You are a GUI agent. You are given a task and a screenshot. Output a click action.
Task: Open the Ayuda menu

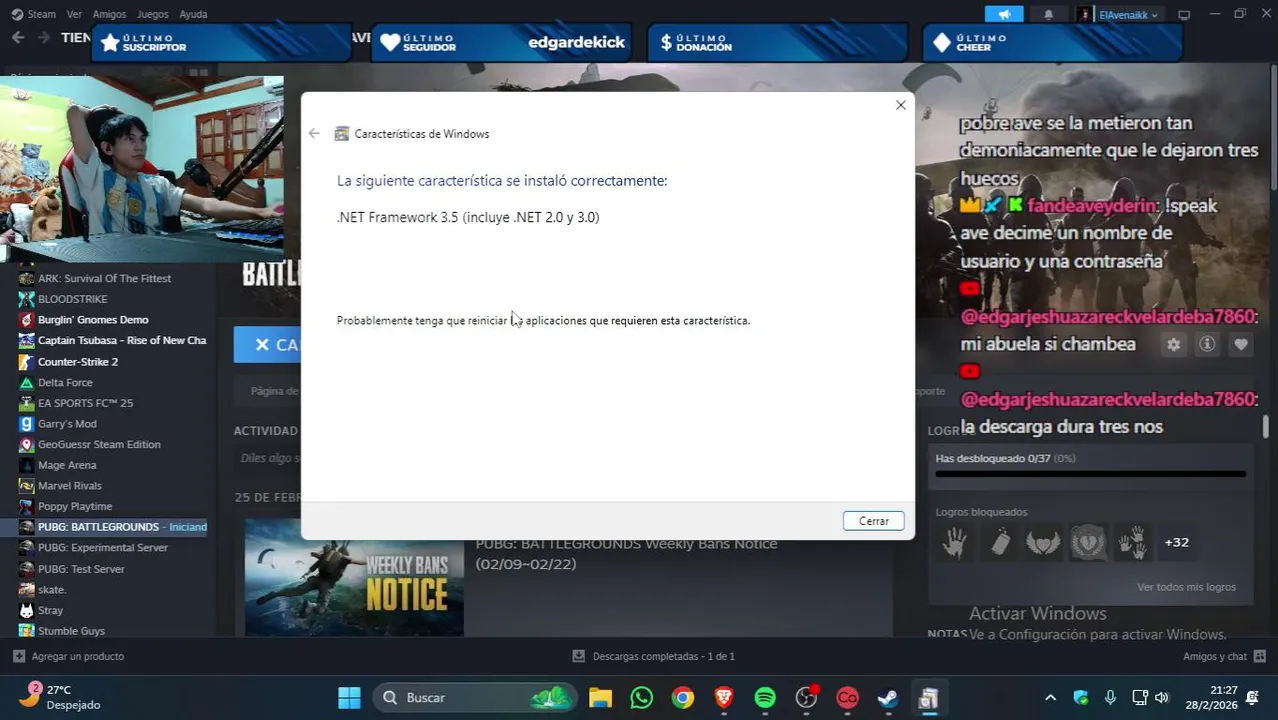pos(193,14)
